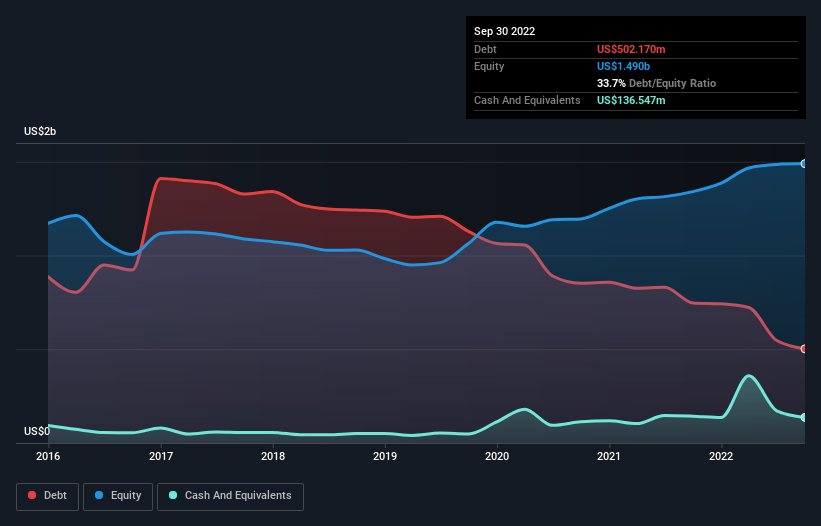Click the blue Equity endpoint marker
The image size is (821, 526).
pyautogui.click(x=804, y=164)
